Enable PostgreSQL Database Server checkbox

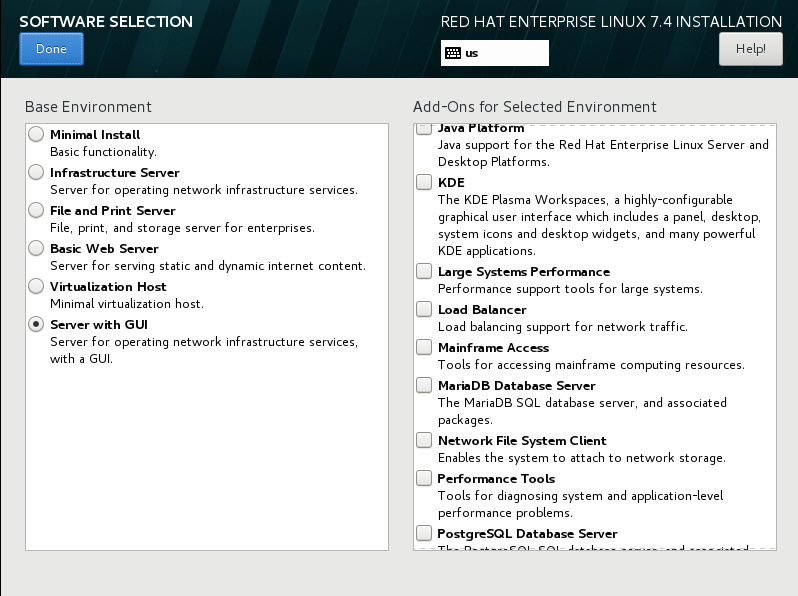[424, 533]
